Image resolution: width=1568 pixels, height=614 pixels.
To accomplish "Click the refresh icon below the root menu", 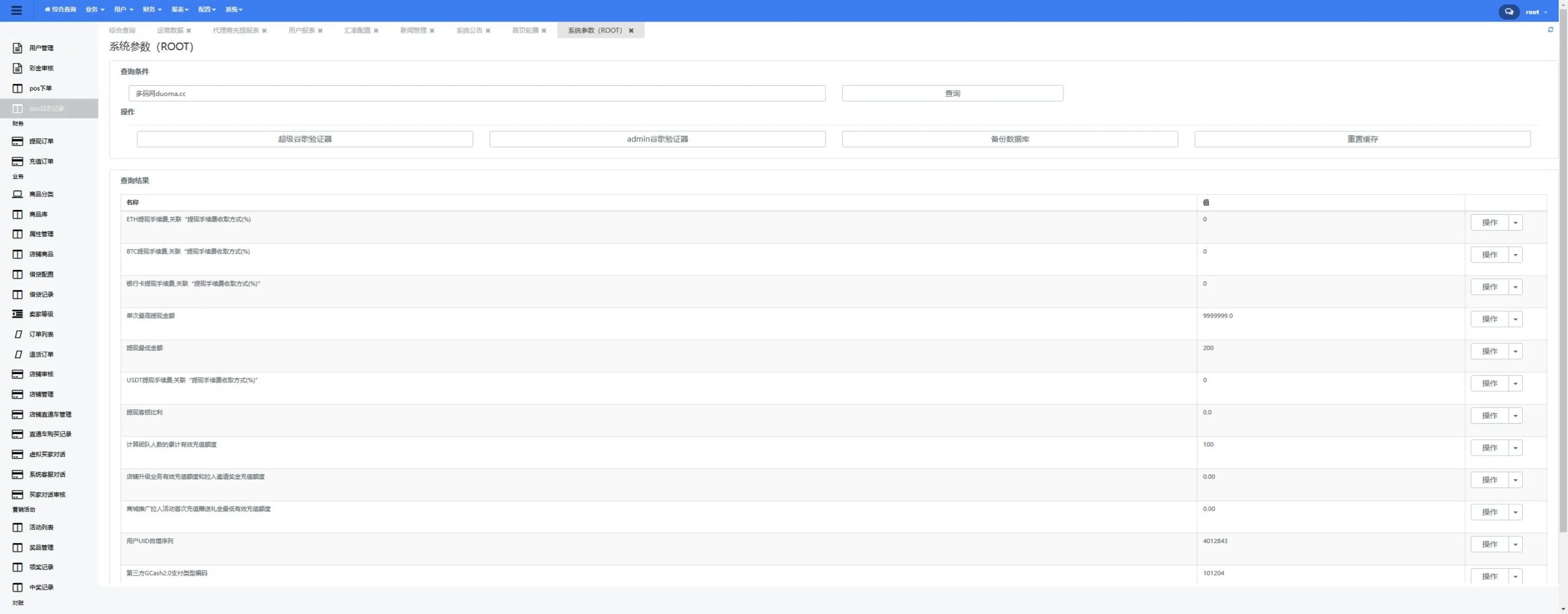I will tap(1550, 29).
